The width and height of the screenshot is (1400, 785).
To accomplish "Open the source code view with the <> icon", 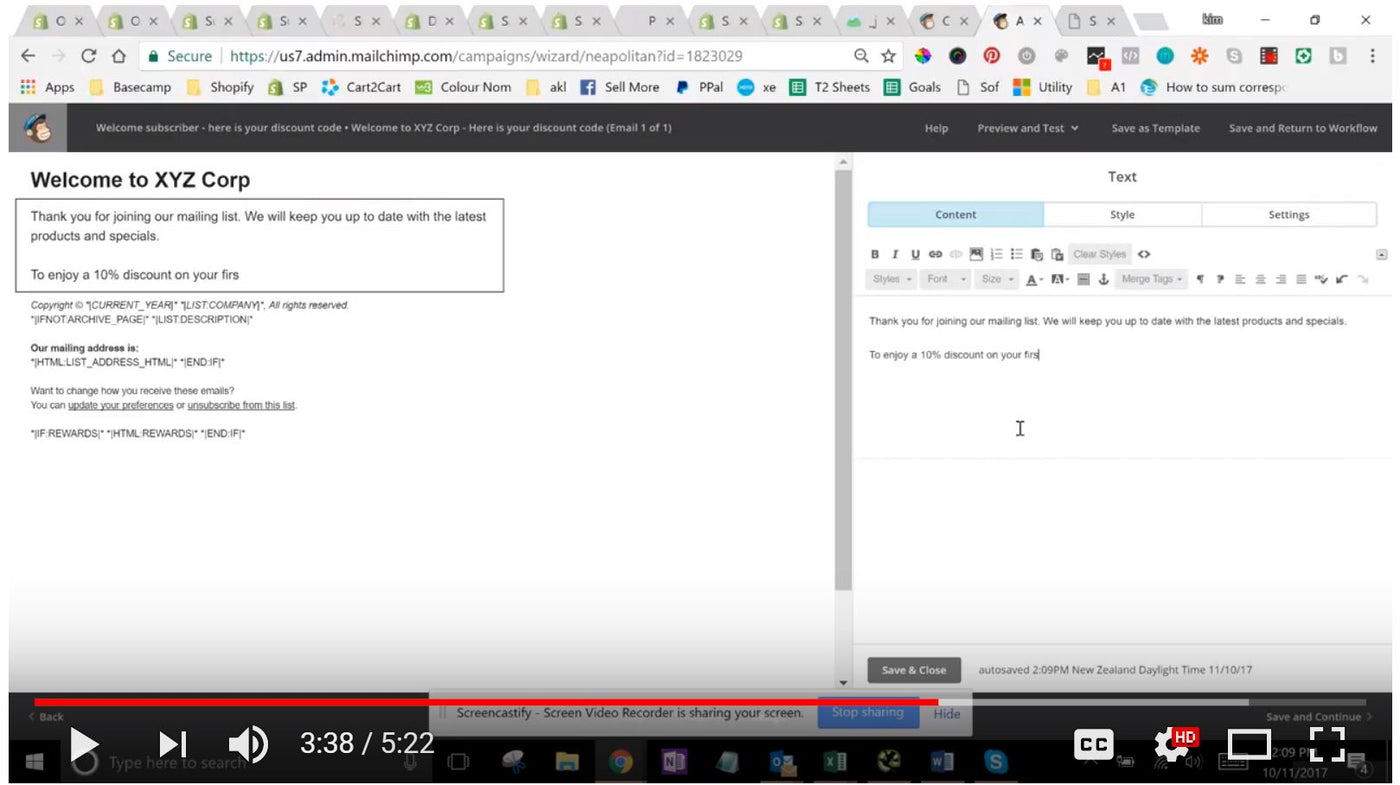I will [1144, 254].
